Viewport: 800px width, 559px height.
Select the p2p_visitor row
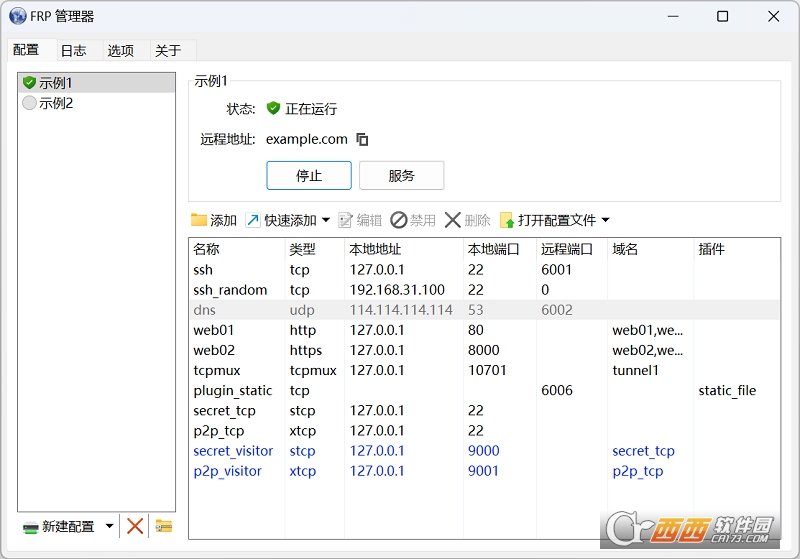pos(484,471)
